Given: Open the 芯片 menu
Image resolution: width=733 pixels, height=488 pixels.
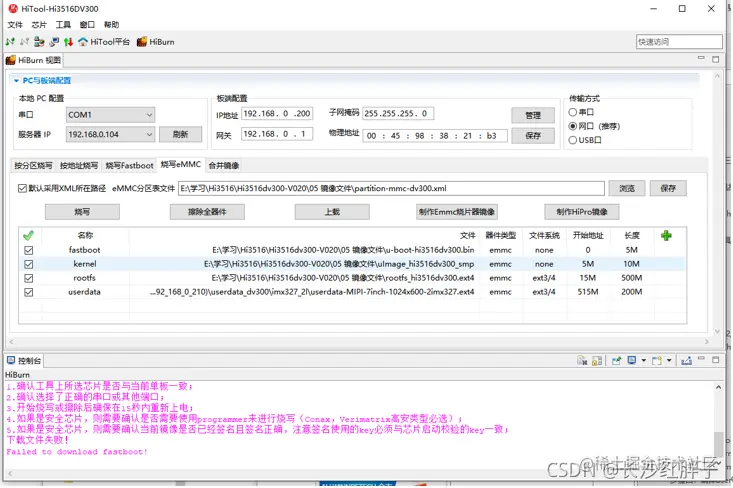Looking at the screenshot, I should click(x=39, y=25).
